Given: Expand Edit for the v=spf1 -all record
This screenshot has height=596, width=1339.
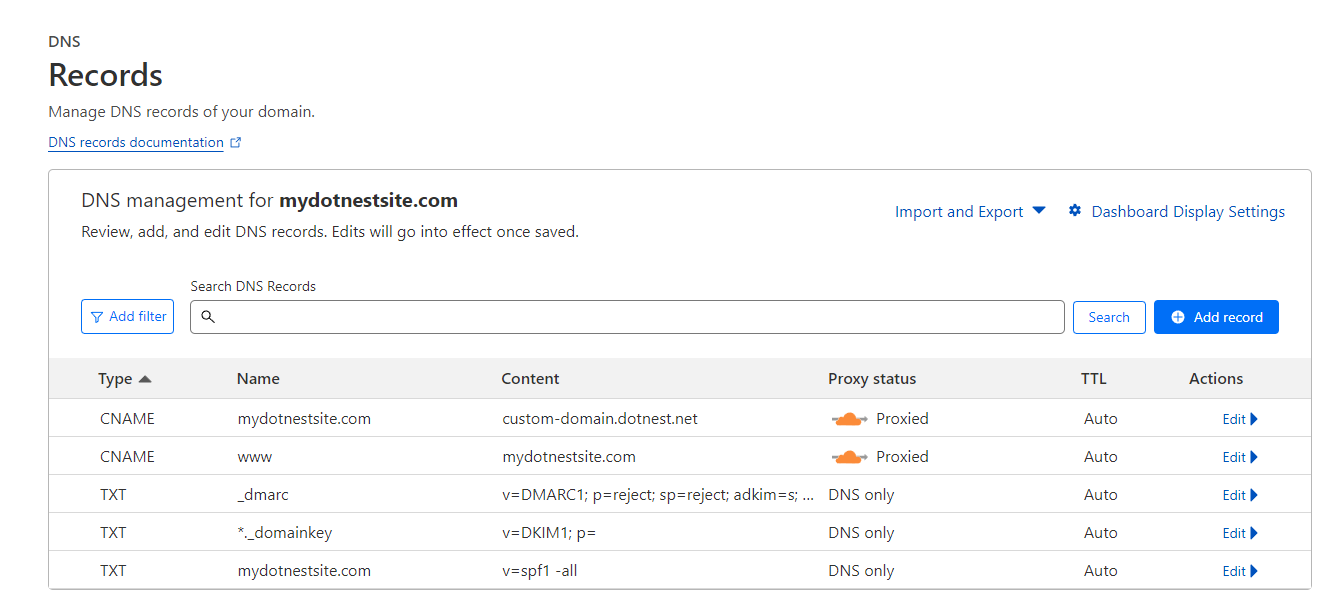Looking at the screenshot, I should [1240, 572].
